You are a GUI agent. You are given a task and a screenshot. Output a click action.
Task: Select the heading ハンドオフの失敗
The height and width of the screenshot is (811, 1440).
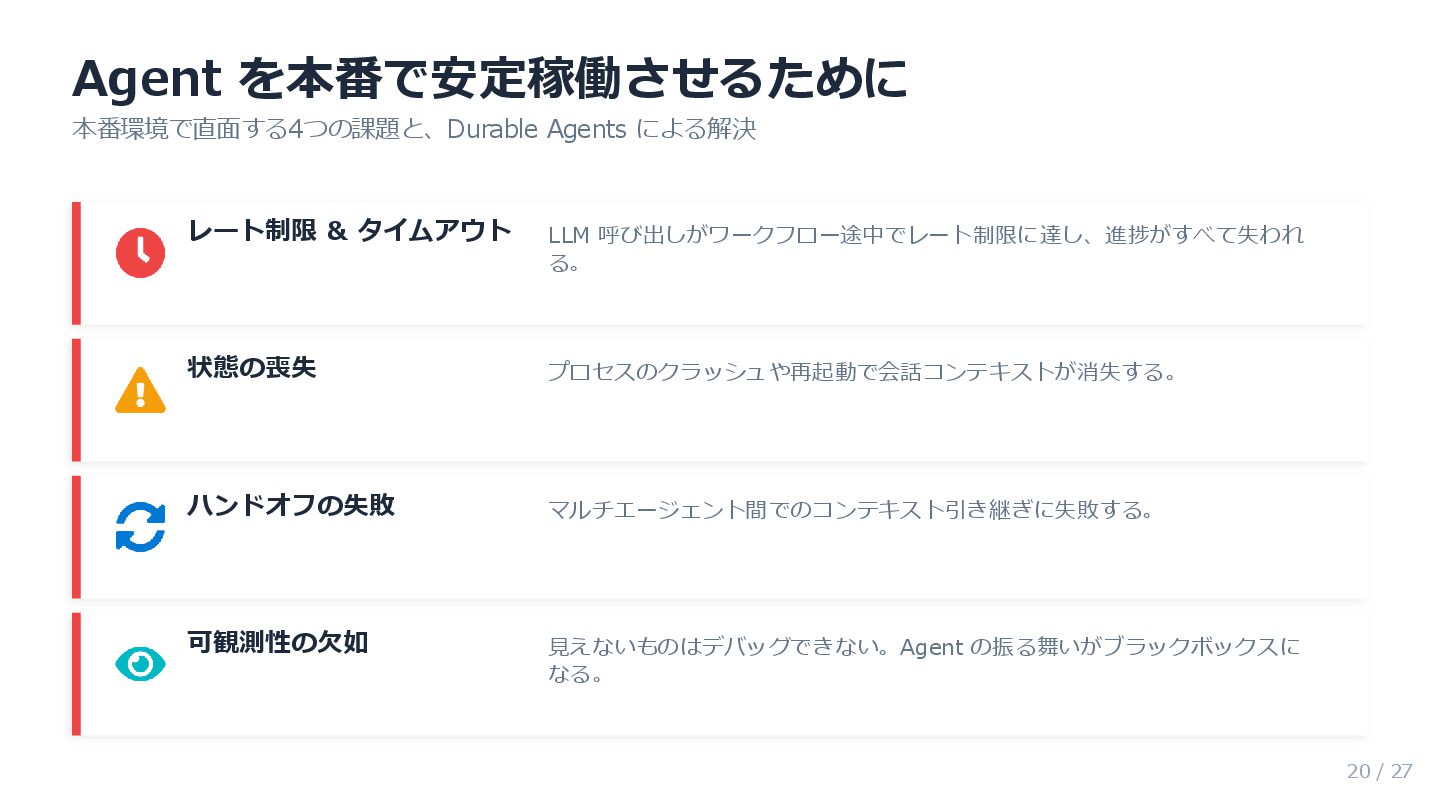click(291, 506)
